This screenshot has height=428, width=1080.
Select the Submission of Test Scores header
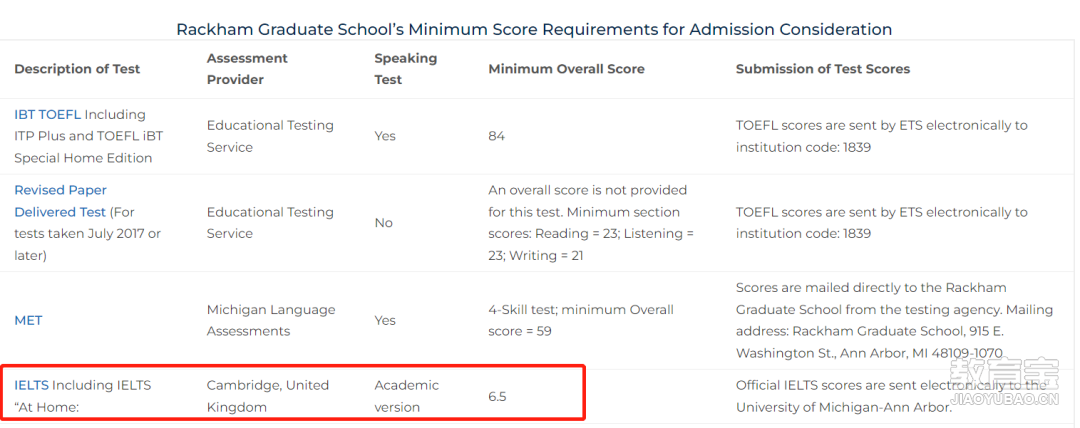click(x=822, y=69)
